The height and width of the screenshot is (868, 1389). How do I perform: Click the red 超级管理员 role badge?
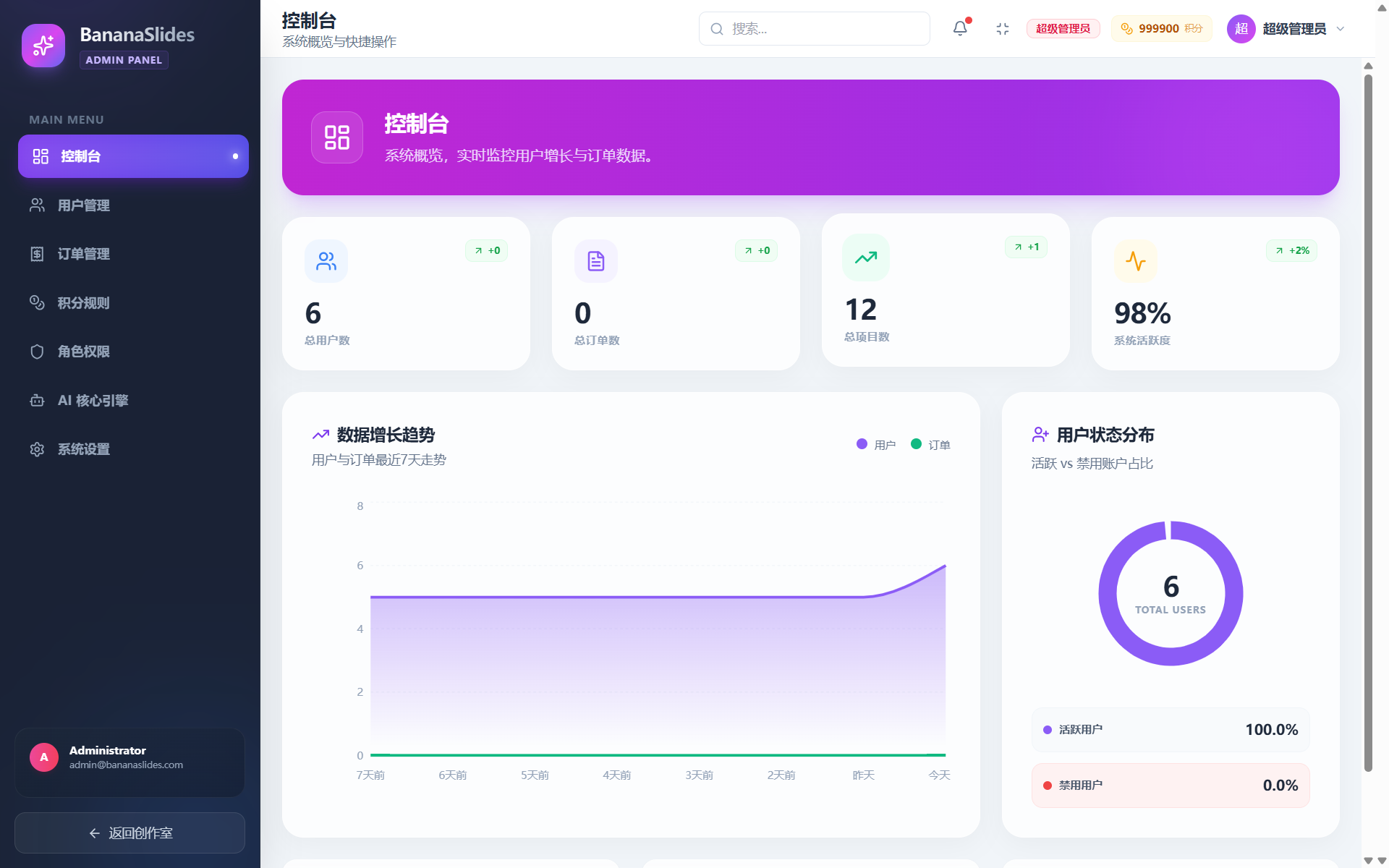tap(1063, 29)
